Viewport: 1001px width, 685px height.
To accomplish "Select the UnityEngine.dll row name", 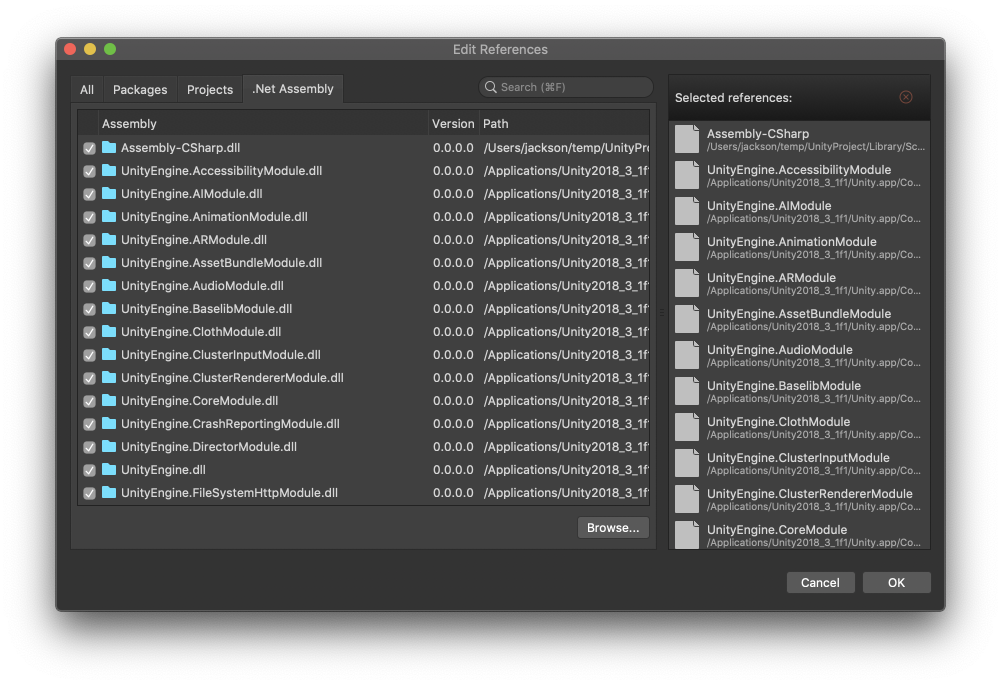I will (163, 469).
